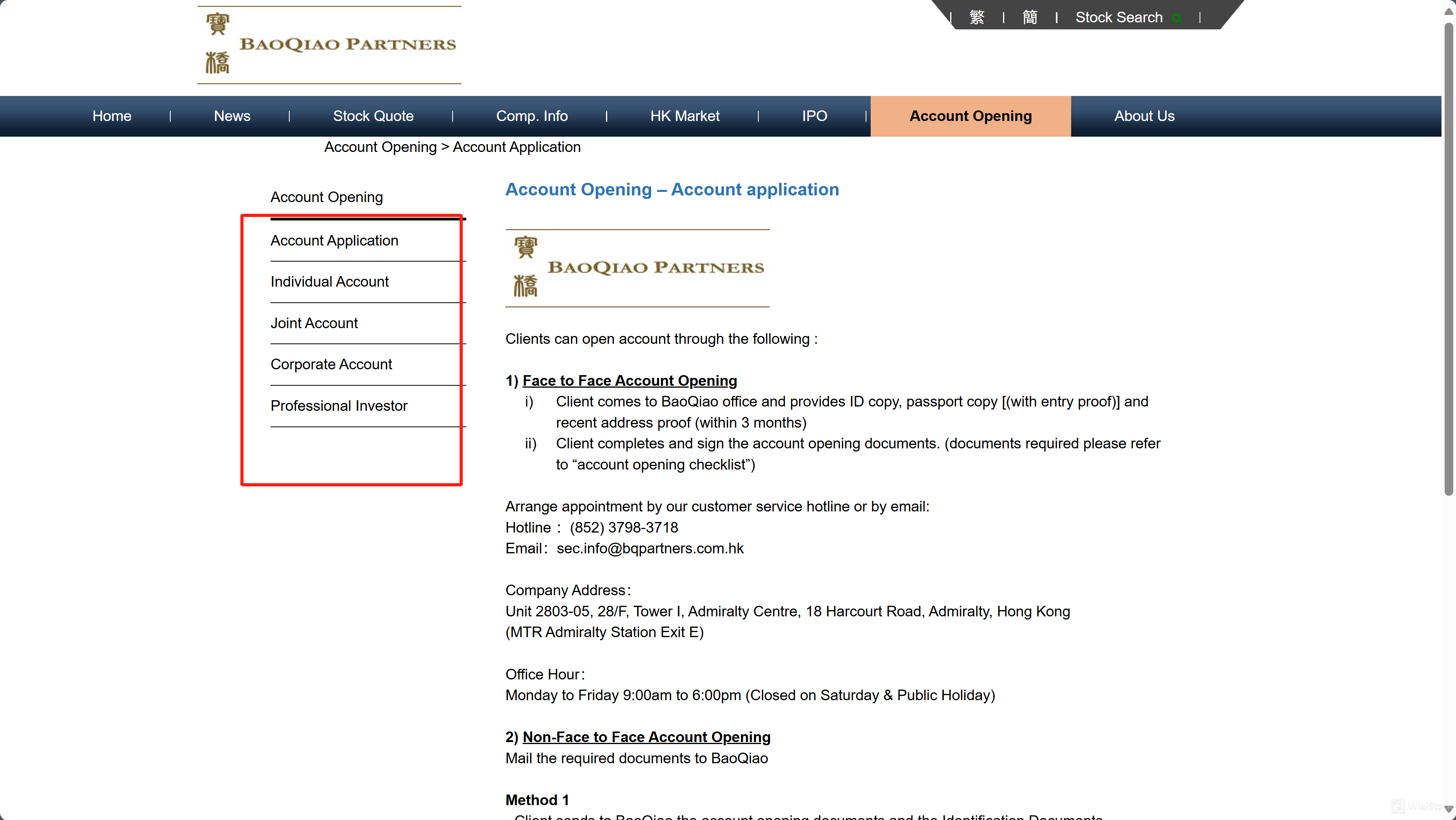This screenshot has width=1456, height=820.
Task: Click the IPO navigation icon
Action: (x=815, y=116)
